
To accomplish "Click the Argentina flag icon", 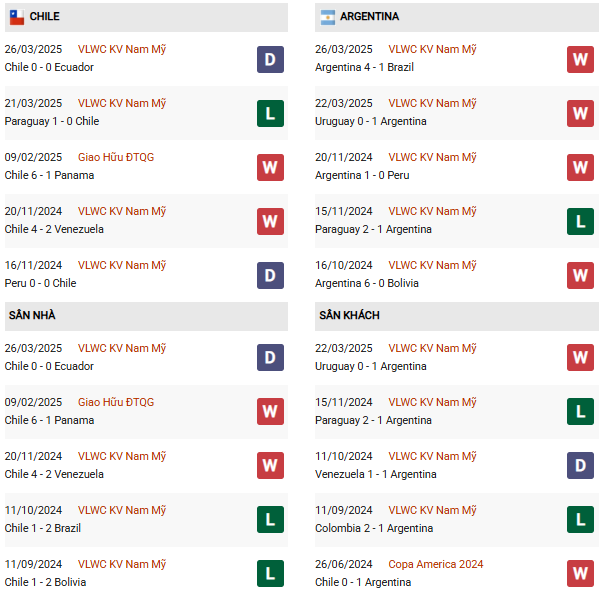I will pos(328,17).
